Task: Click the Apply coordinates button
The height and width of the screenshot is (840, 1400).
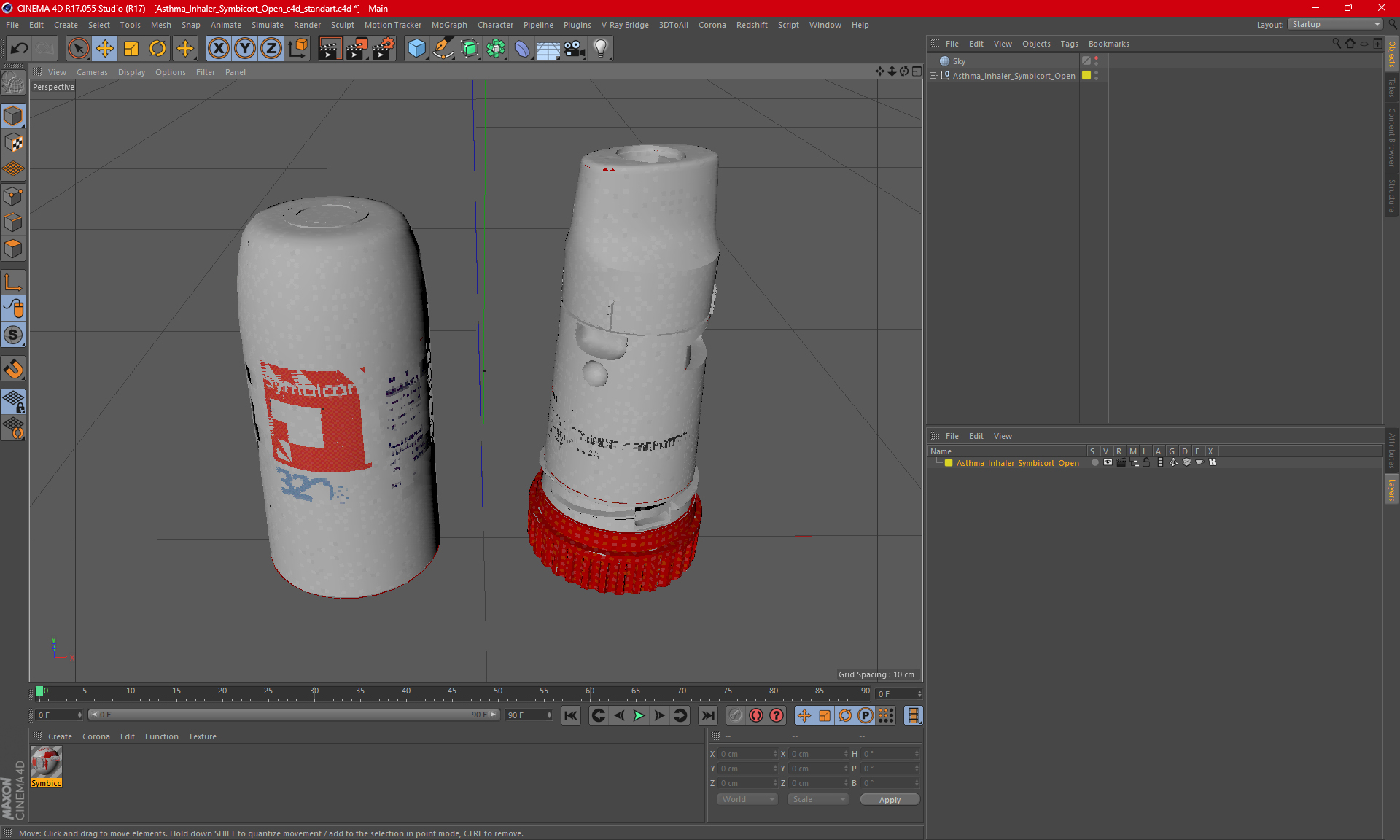Action: pyautogui.click(x=890, y=799)
